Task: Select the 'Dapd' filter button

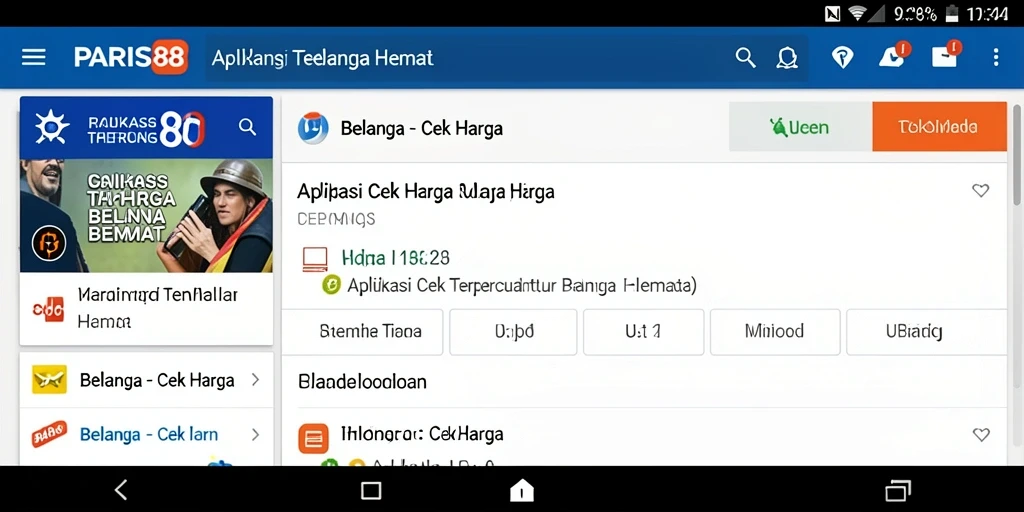Action: pyautogui.click(x=513, y=332)
